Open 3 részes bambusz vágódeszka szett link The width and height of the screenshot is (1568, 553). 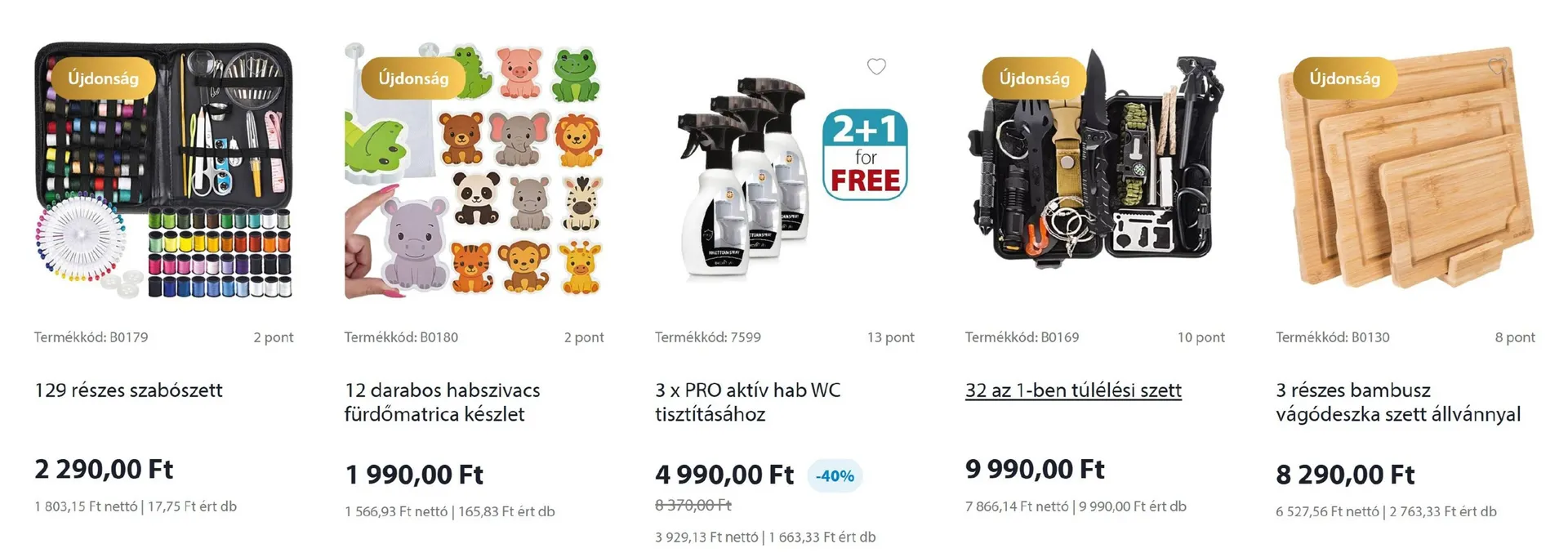pos(1398,402)
